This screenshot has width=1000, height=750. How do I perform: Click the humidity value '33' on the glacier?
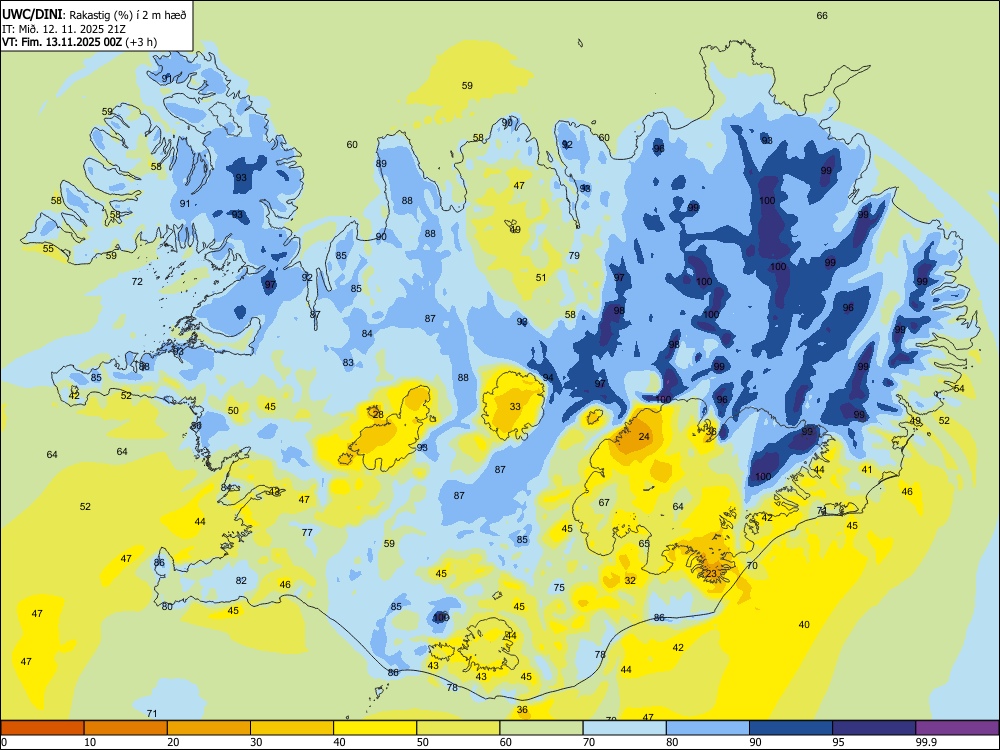tap(515, 406)
